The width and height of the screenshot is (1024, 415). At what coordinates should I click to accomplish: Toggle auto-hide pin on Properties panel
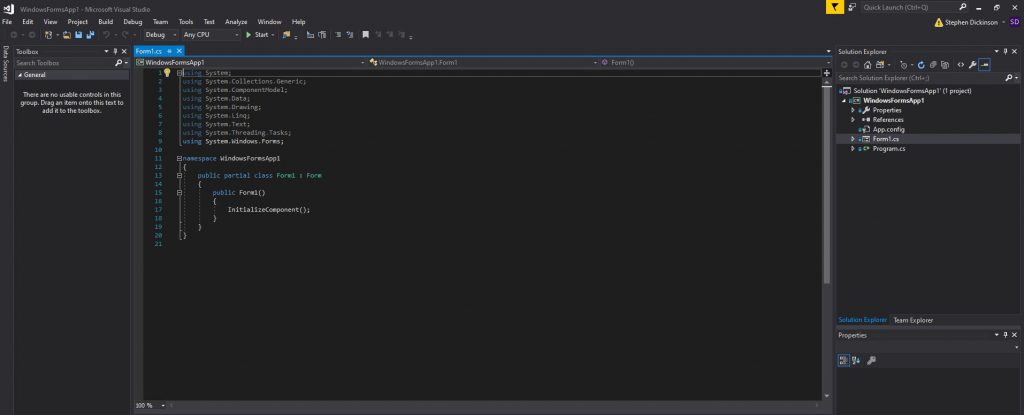pyautogui.click(x=1006, y=335)
